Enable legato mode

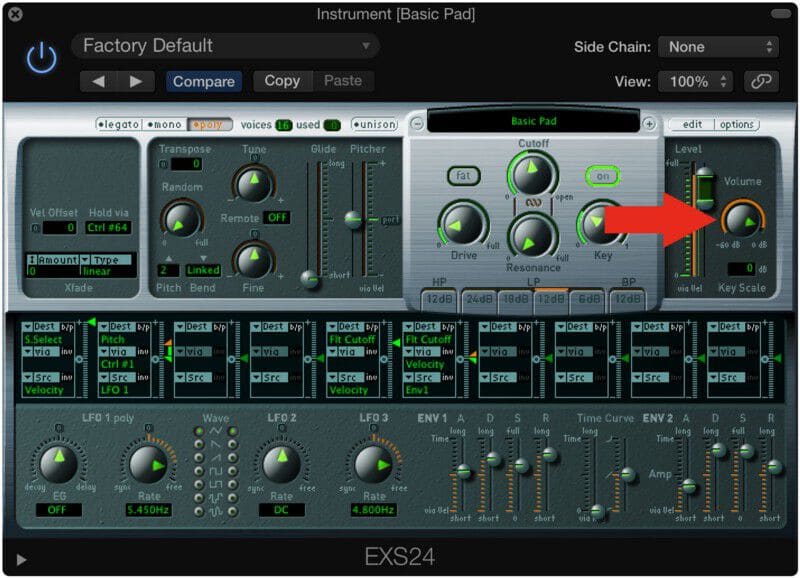118,124
